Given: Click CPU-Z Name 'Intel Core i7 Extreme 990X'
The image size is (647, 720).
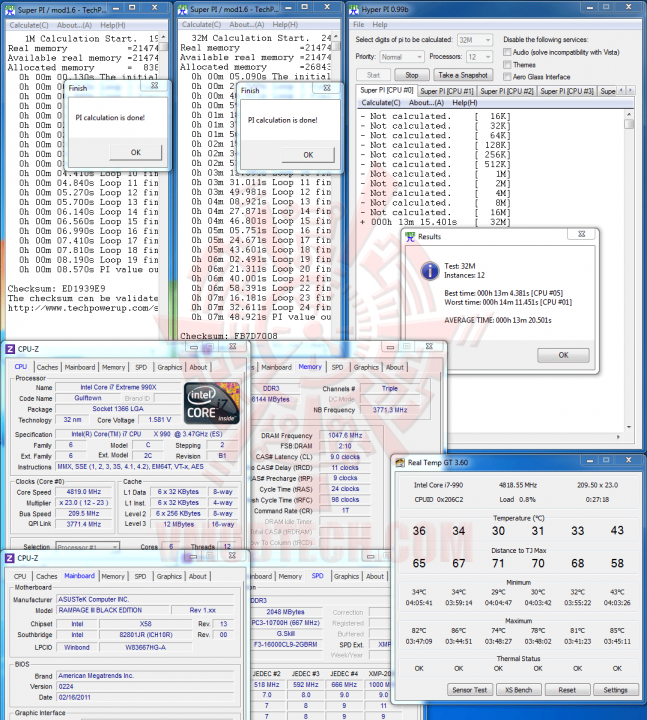Looking at the screenshot, I should tap(118, 388).
